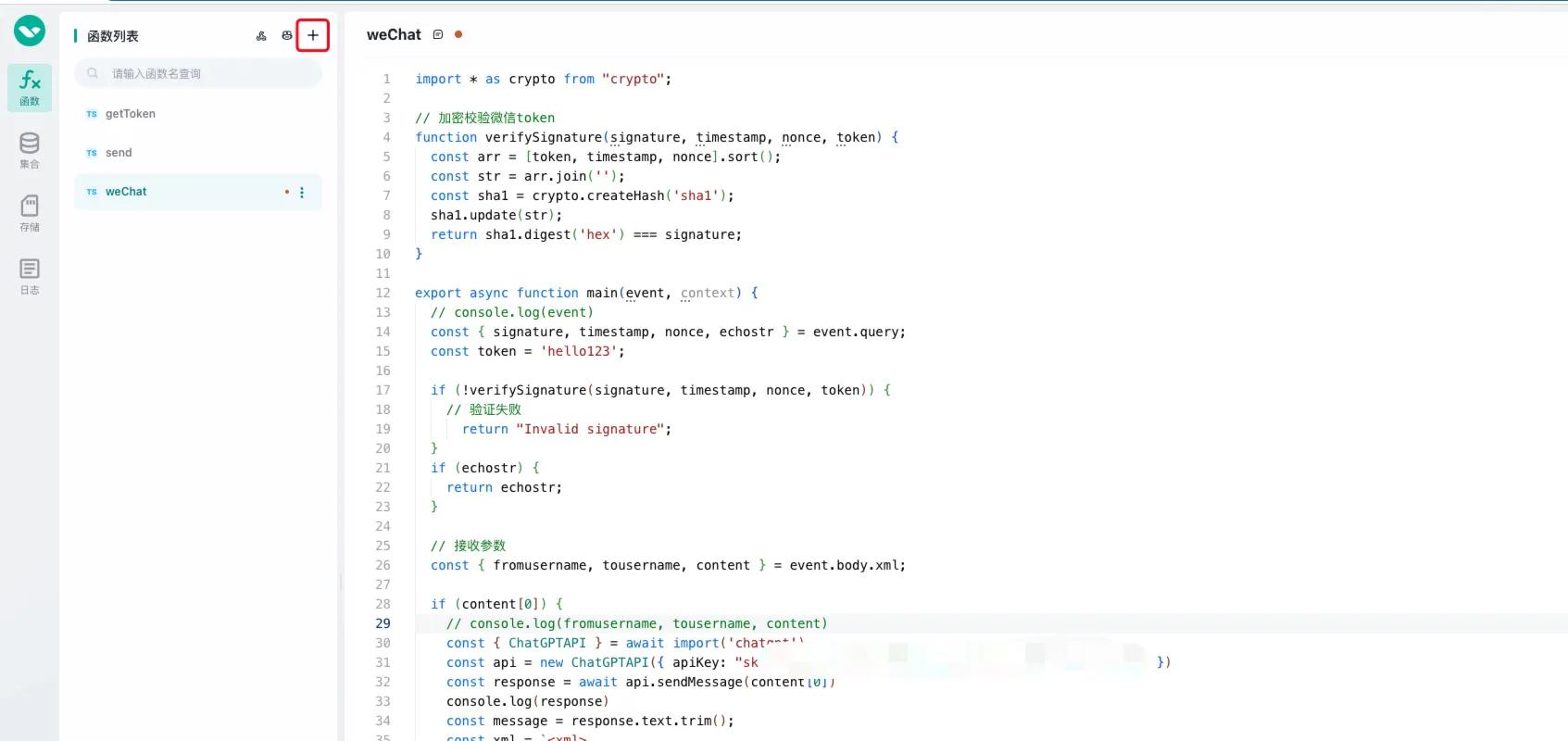Open the robot AI icon in the function list header
The image size is (1568, 741).
[x=287, y=36]
